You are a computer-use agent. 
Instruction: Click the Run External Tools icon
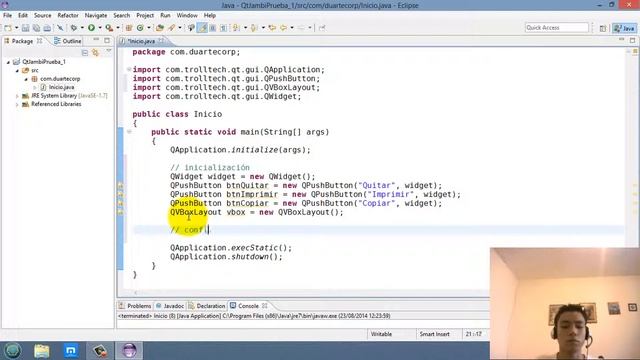click(x=109, y=28)
